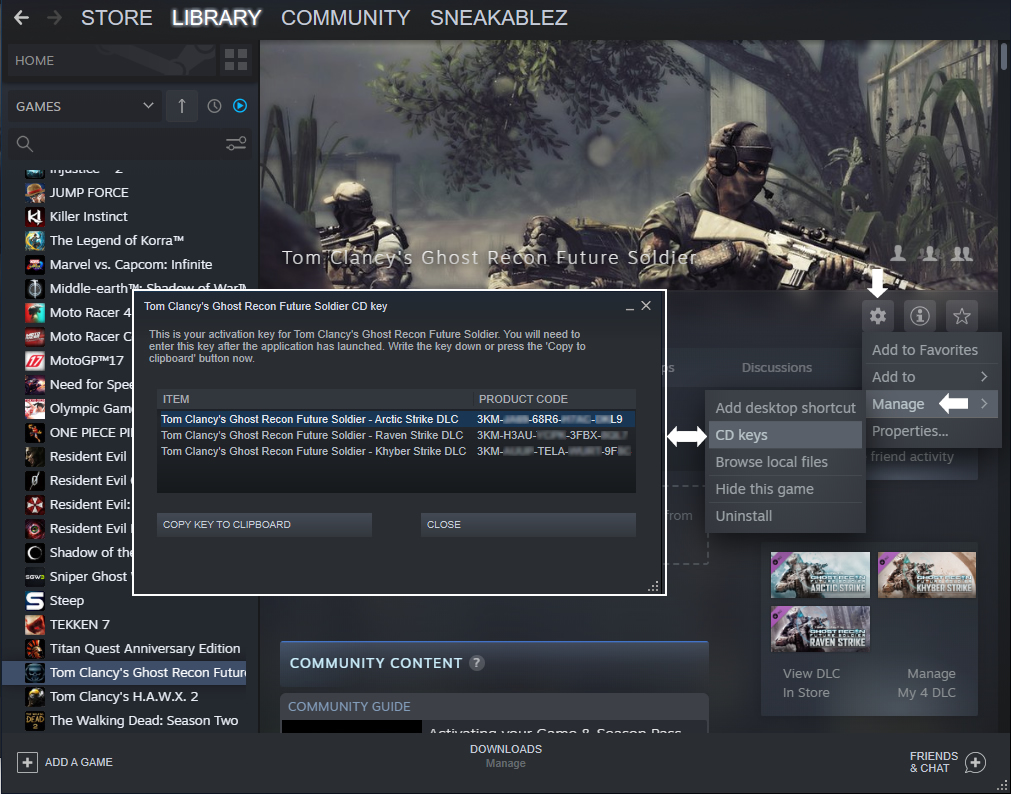This screenshot has height=794, width=1011.
Task: Click the ITEM column header
Action: pos(315,399)
